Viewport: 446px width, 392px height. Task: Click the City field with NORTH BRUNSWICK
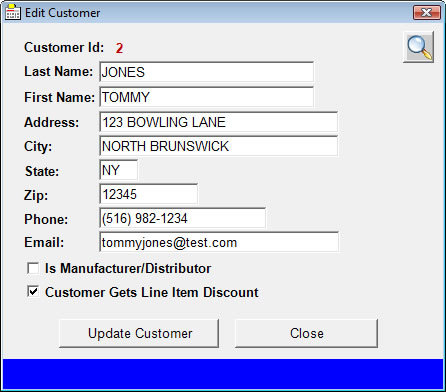tap(218, 146)
